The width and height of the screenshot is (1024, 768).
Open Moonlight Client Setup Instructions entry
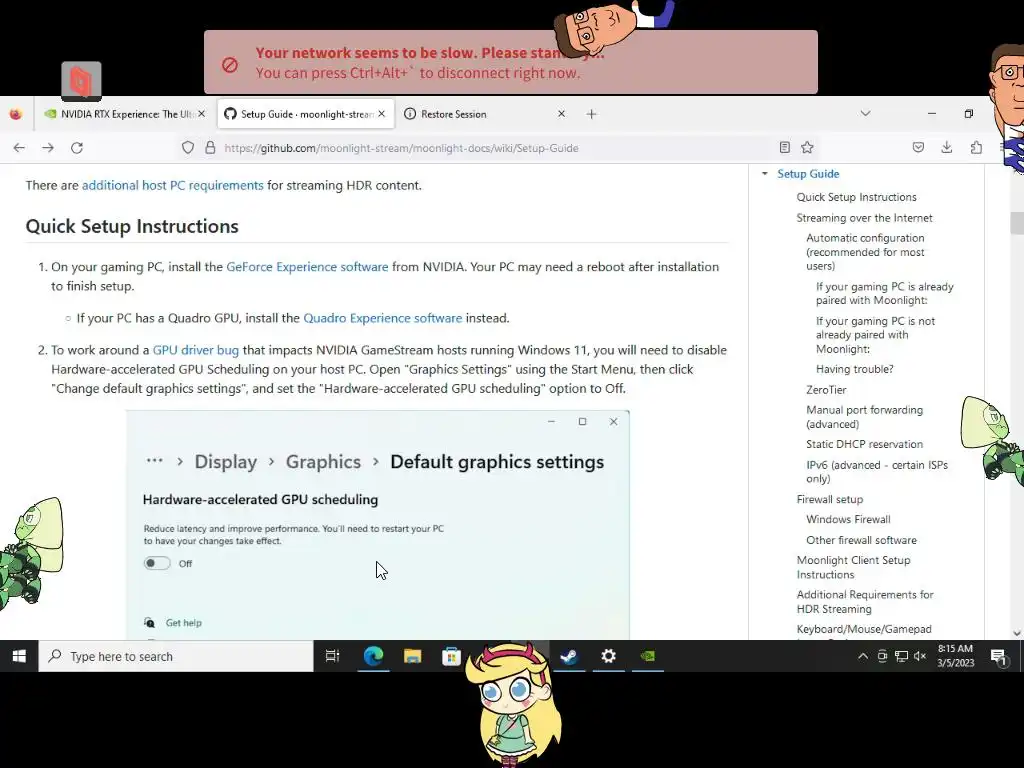853,568
